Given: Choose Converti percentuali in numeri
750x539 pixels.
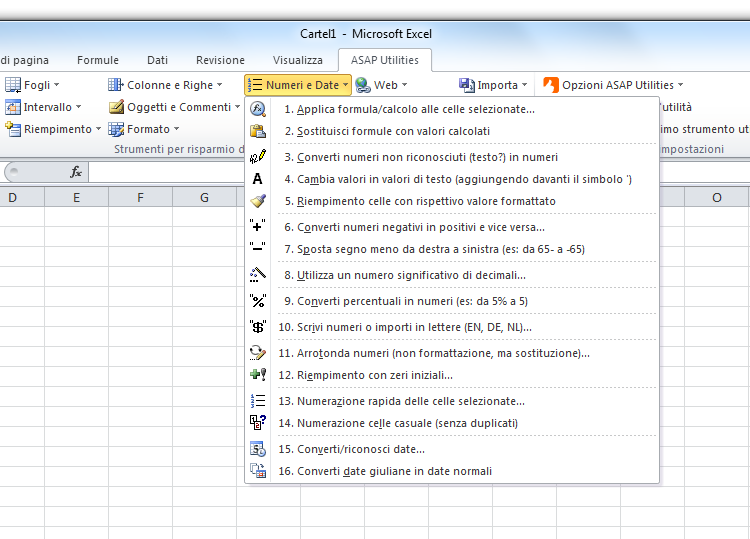Looking at the screenshot, I should click(452, 301).
